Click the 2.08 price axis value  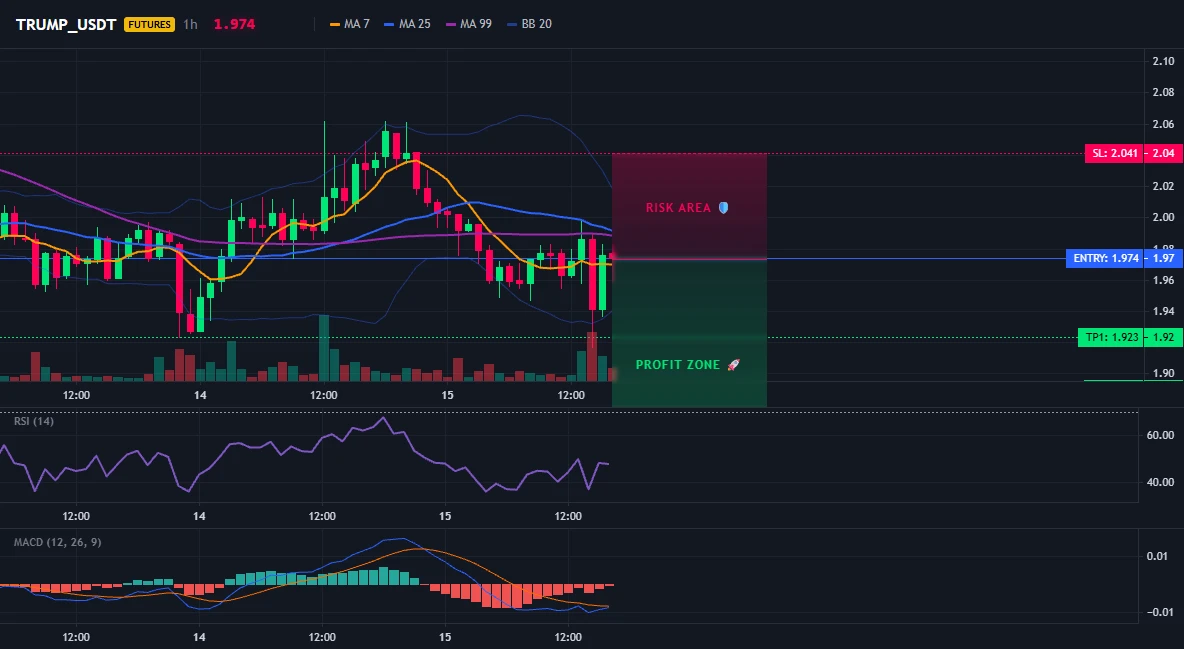click(x=1164, y=92)
